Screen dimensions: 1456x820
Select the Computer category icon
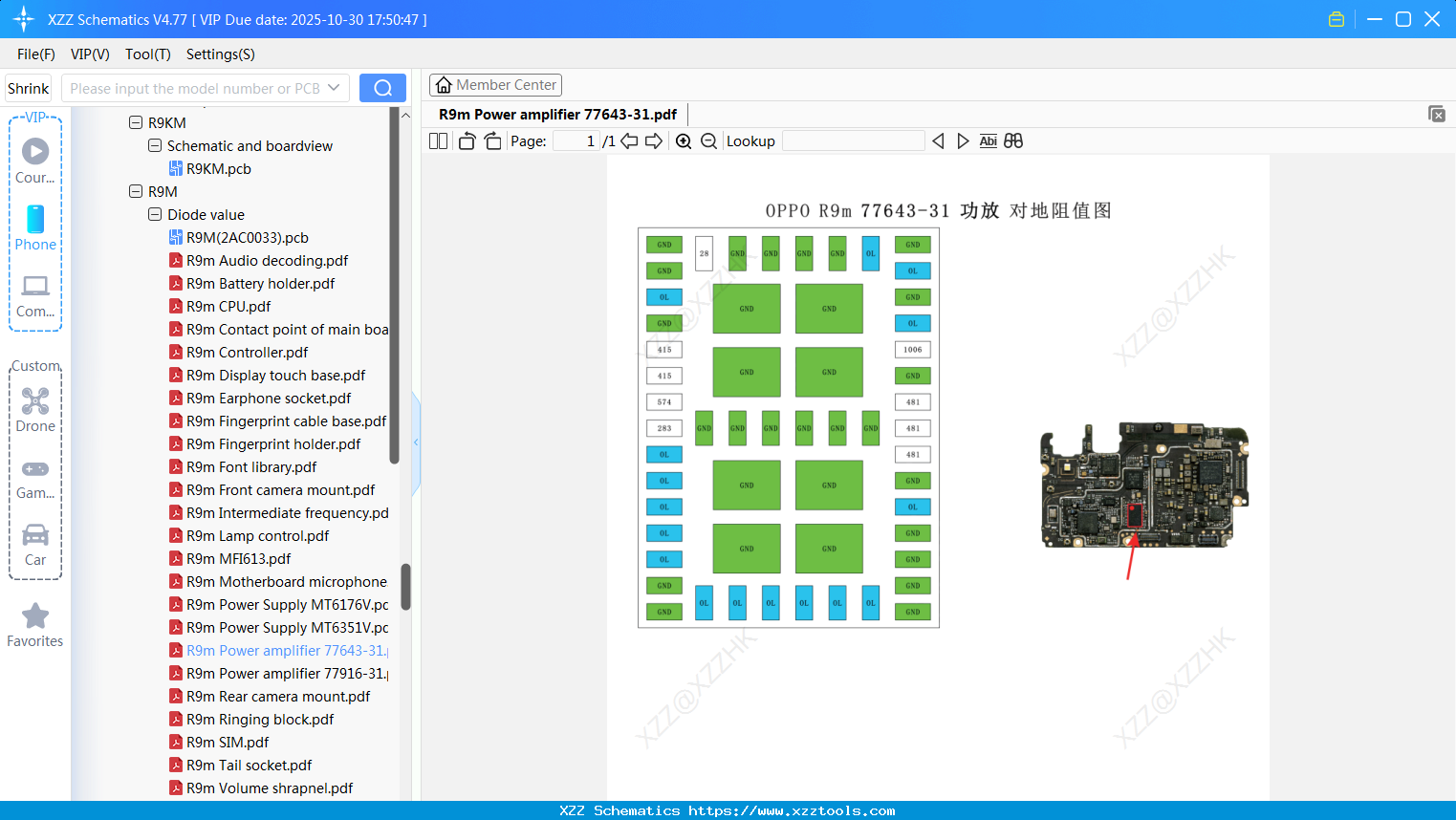[35, 286]
